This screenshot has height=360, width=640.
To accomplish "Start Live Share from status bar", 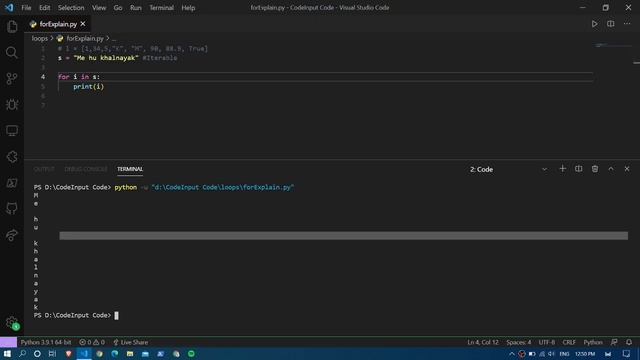I will [131, 342].
